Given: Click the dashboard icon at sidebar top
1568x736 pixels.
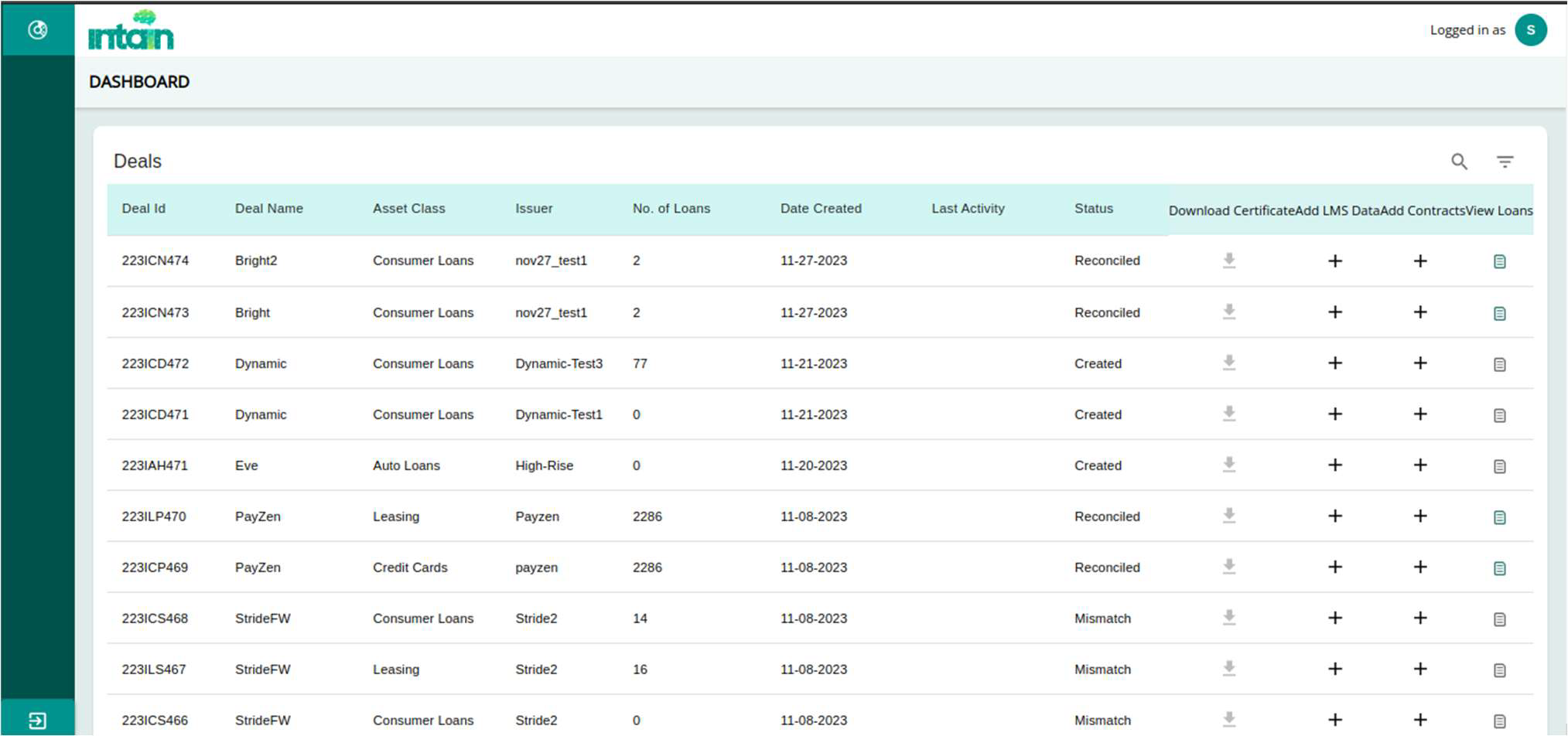Looking at the screenshot, I should click(x=37, y=30).
